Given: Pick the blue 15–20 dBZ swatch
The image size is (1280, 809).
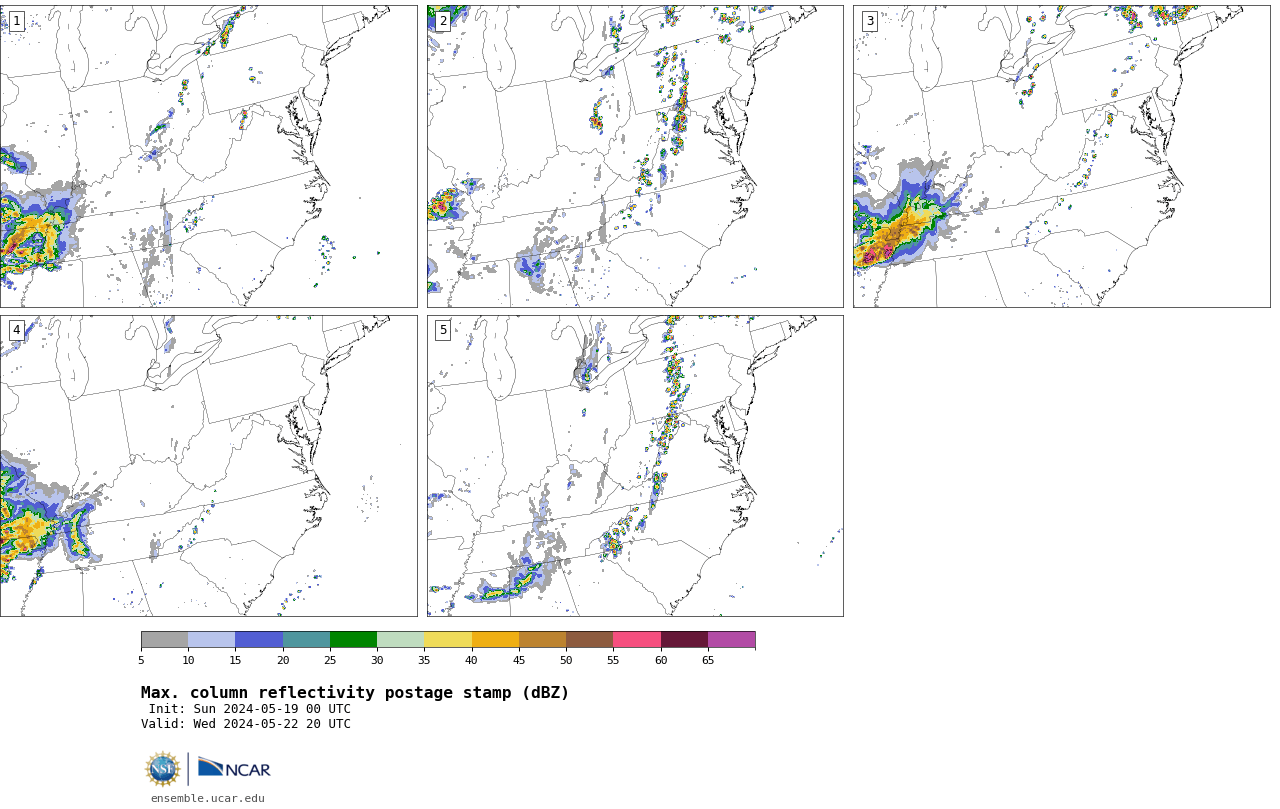Looking at the screenshot, I should [259, 640].
